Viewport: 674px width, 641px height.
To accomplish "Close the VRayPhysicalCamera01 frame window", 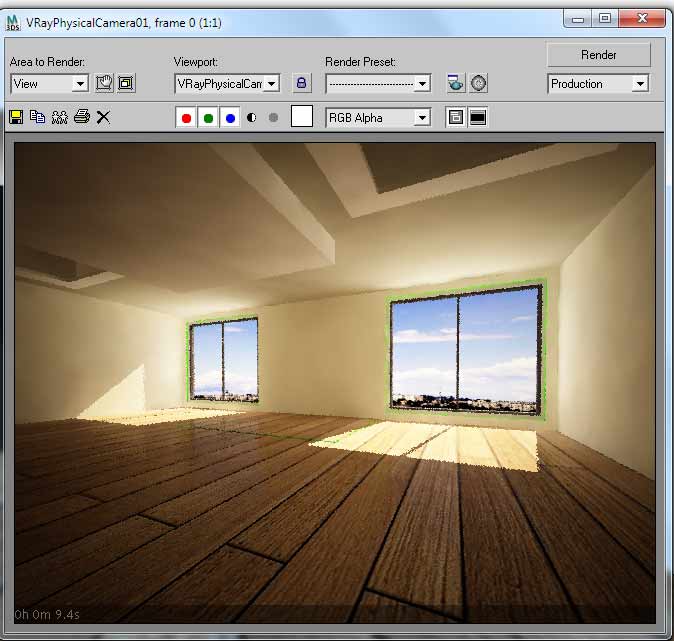I will point(642,18).
